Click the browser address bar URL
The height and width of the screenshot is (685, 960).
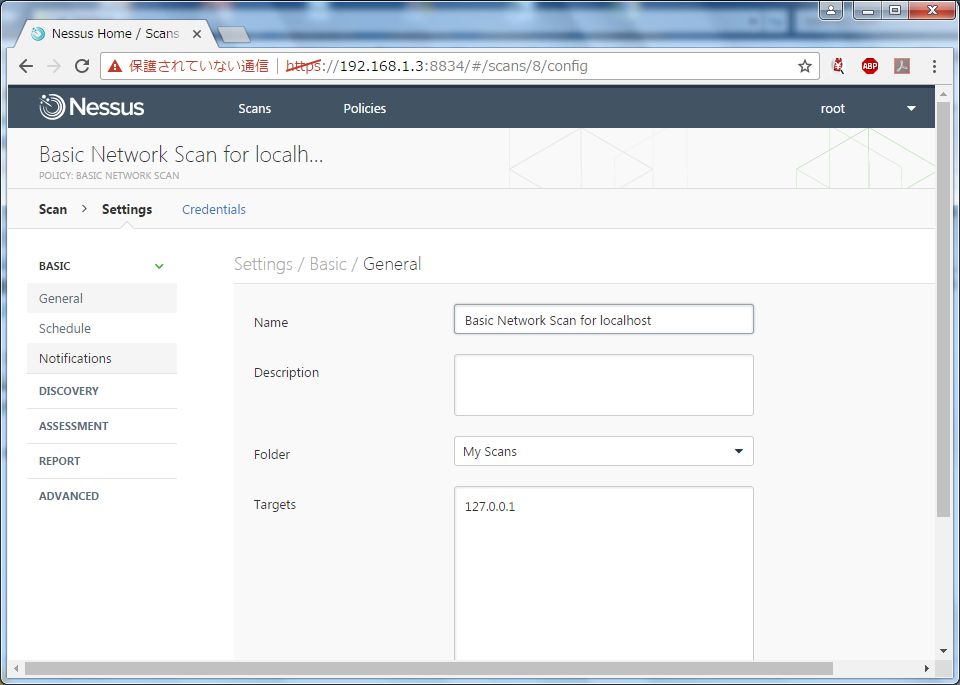(x=437, y=66)
